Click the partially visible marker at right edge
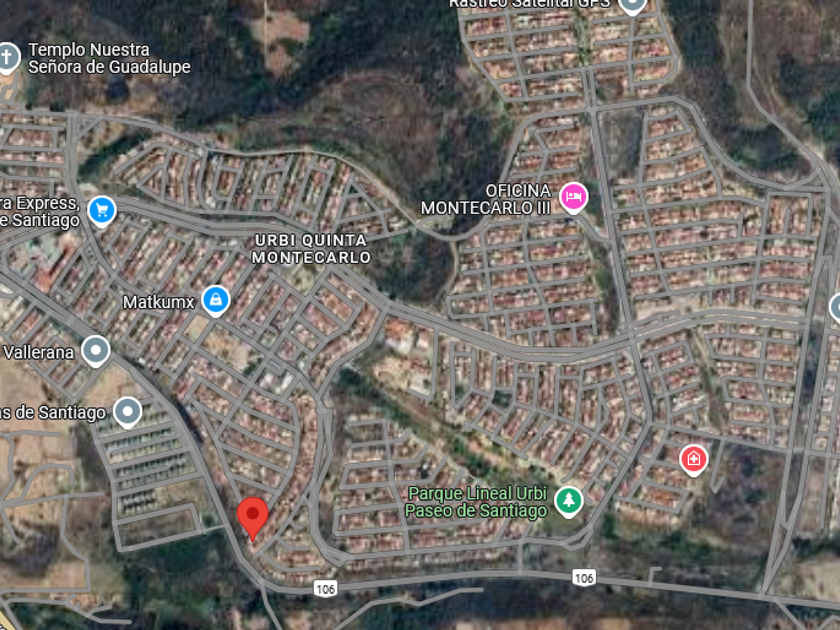The image size is (840, 630). [835, 309]
